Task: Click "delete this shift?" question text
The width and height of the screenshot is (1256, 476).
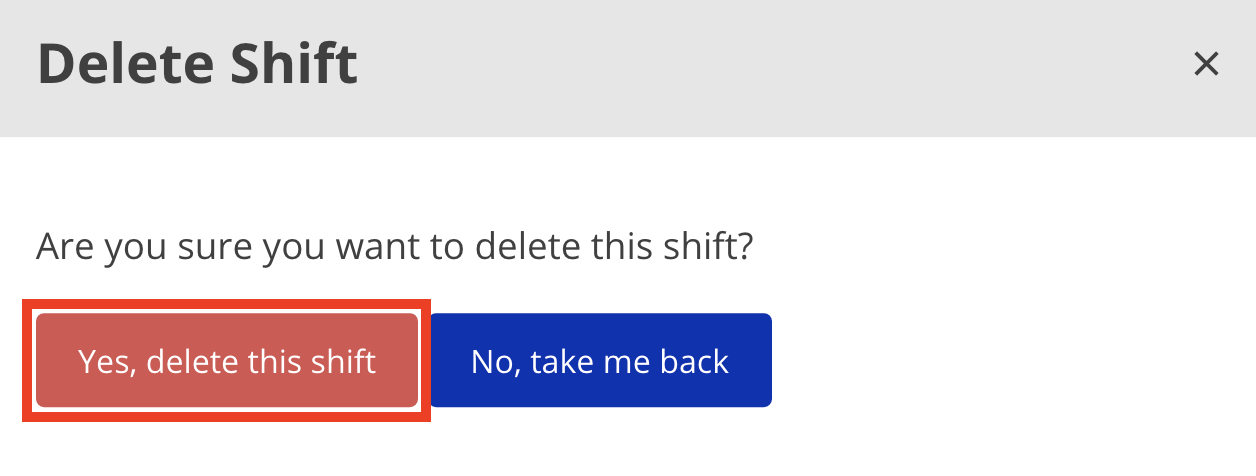Action: 612,246
